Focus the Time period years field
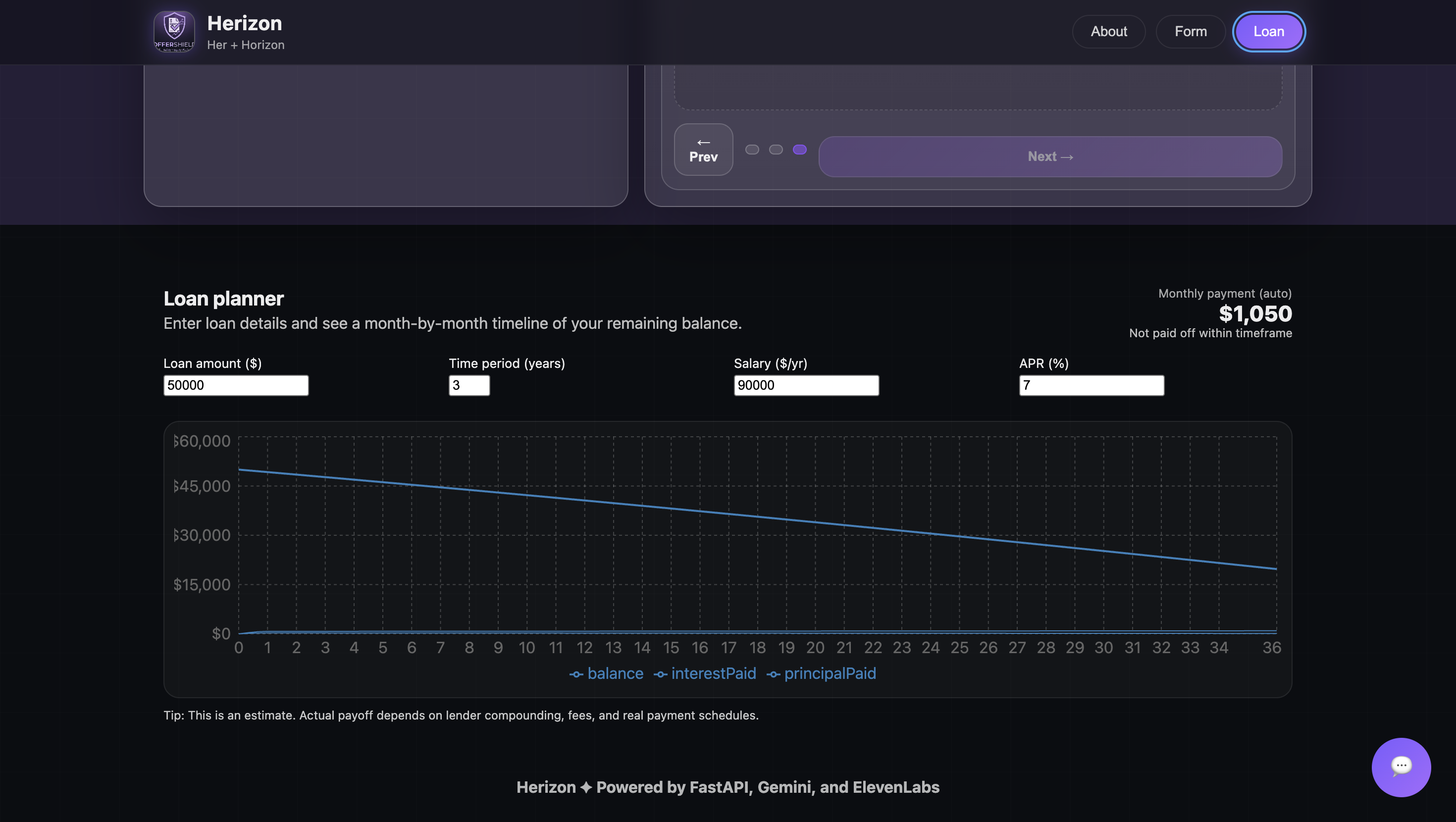1456x822 pixels. point(468,385)
